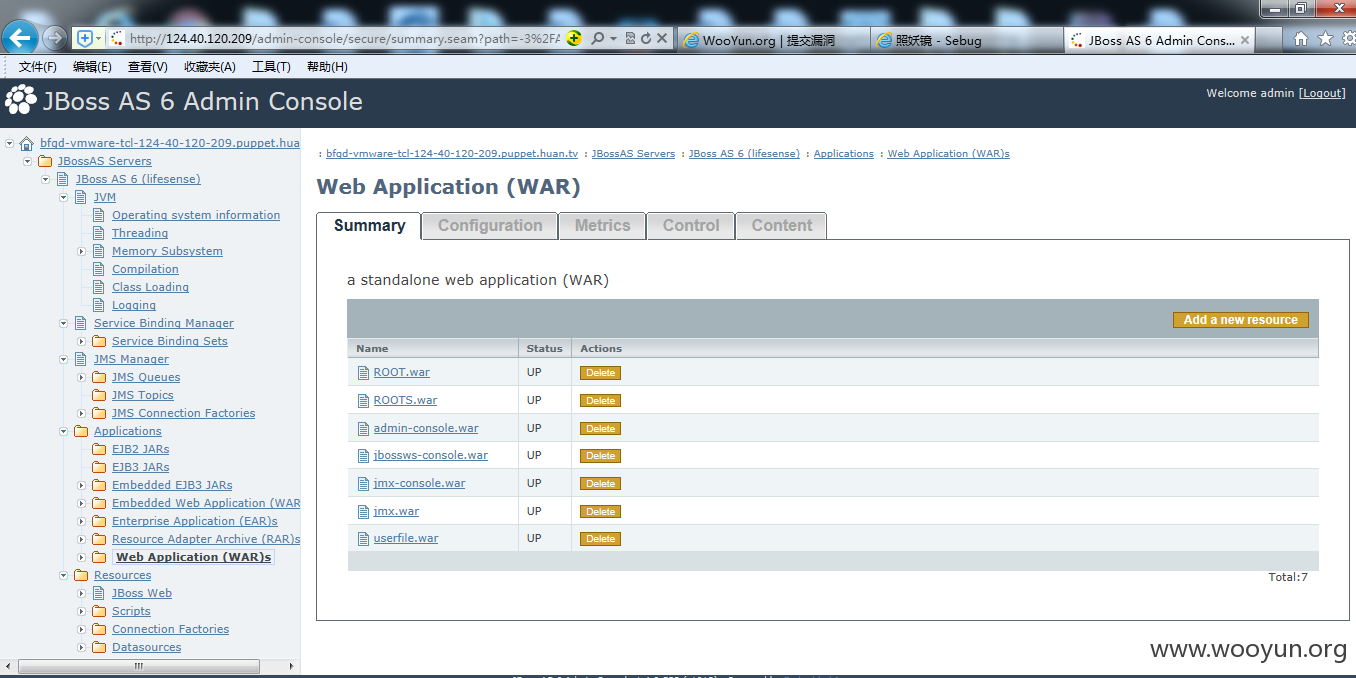Click right arrow of tree horizontal scrollbar
Image resolution: width=1356 pixels, height=678 pixels.
294,666
